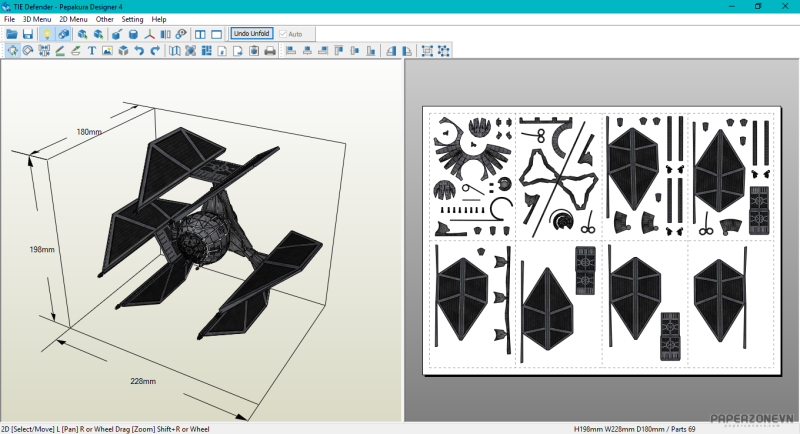Viewport: 800px width, 434px height.
Task: Click the input text 'T' tool
Action: (92, 51)
